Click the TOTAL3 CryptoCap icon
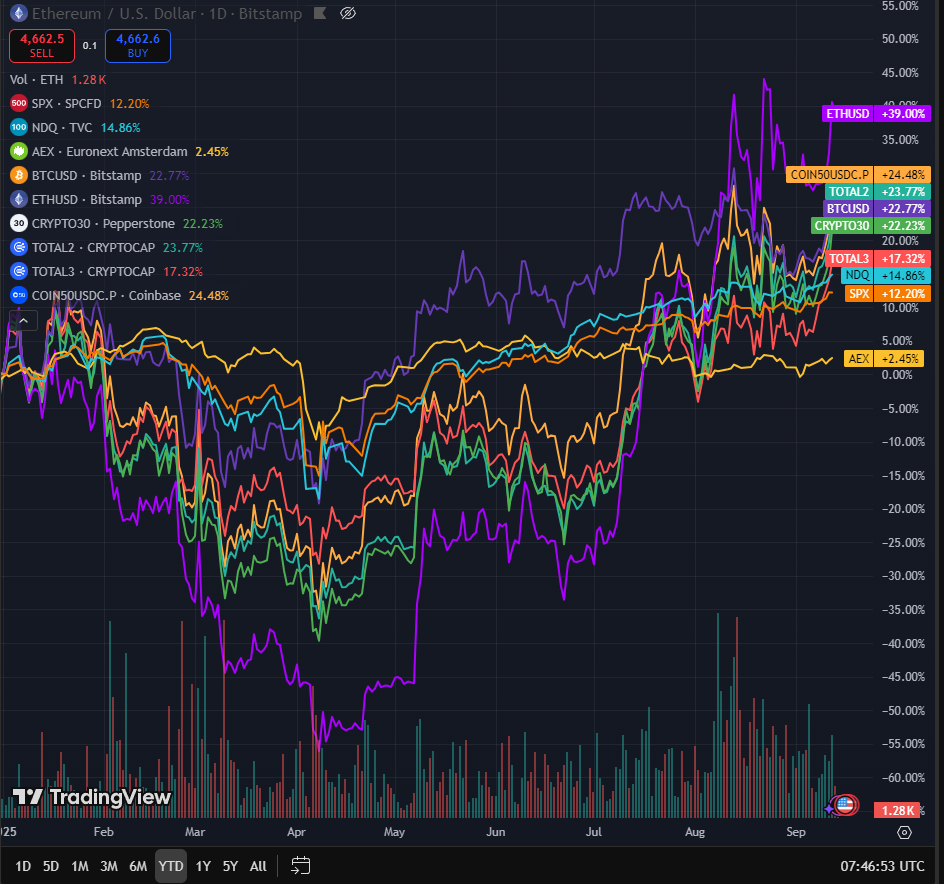 [19, 272]
